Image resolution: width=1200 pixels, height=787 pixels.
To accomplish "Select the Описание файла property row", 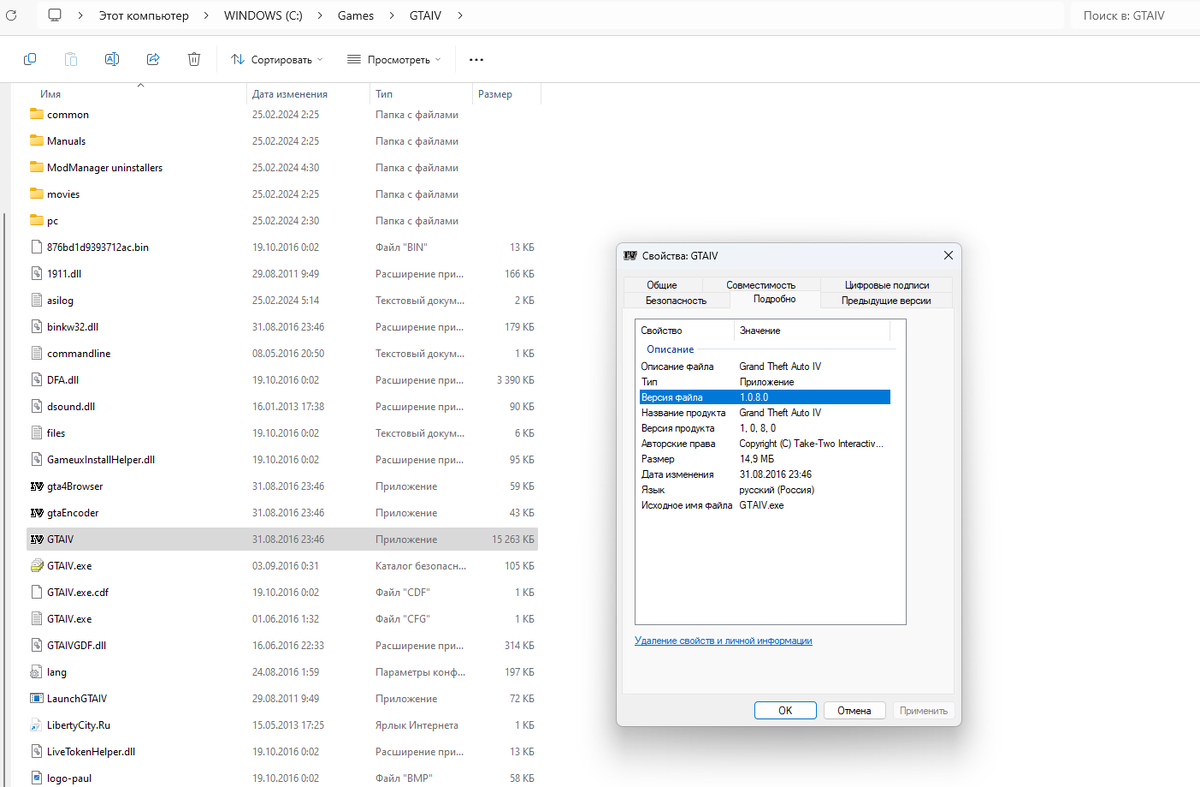I will point(764,366).
